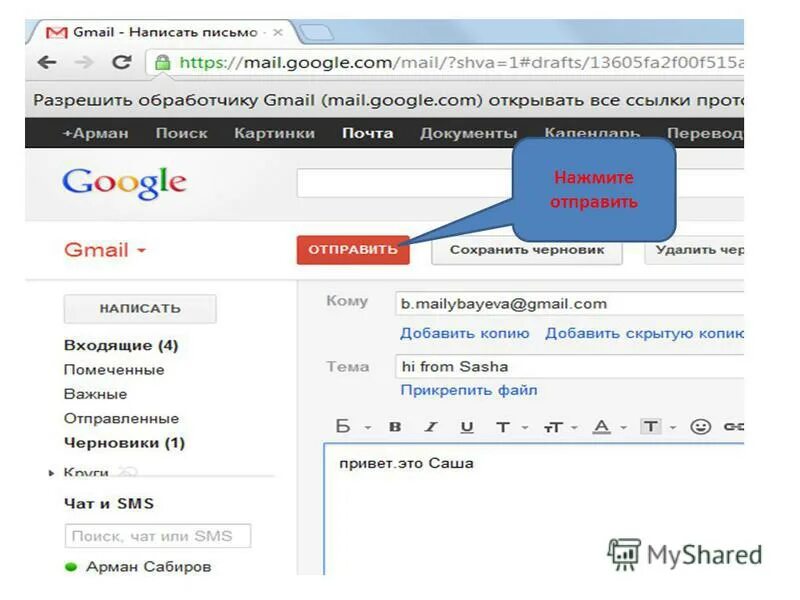Click the chat or SMS search field
Viewport: 800px width, 600px height.
(158, 536)
